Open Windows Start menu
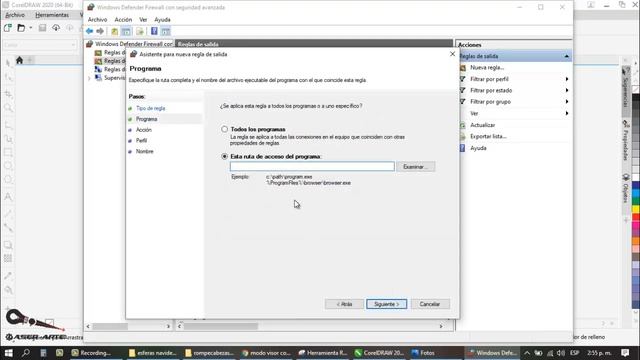Viewport: 640px width, 360px height. pos(9,353)
